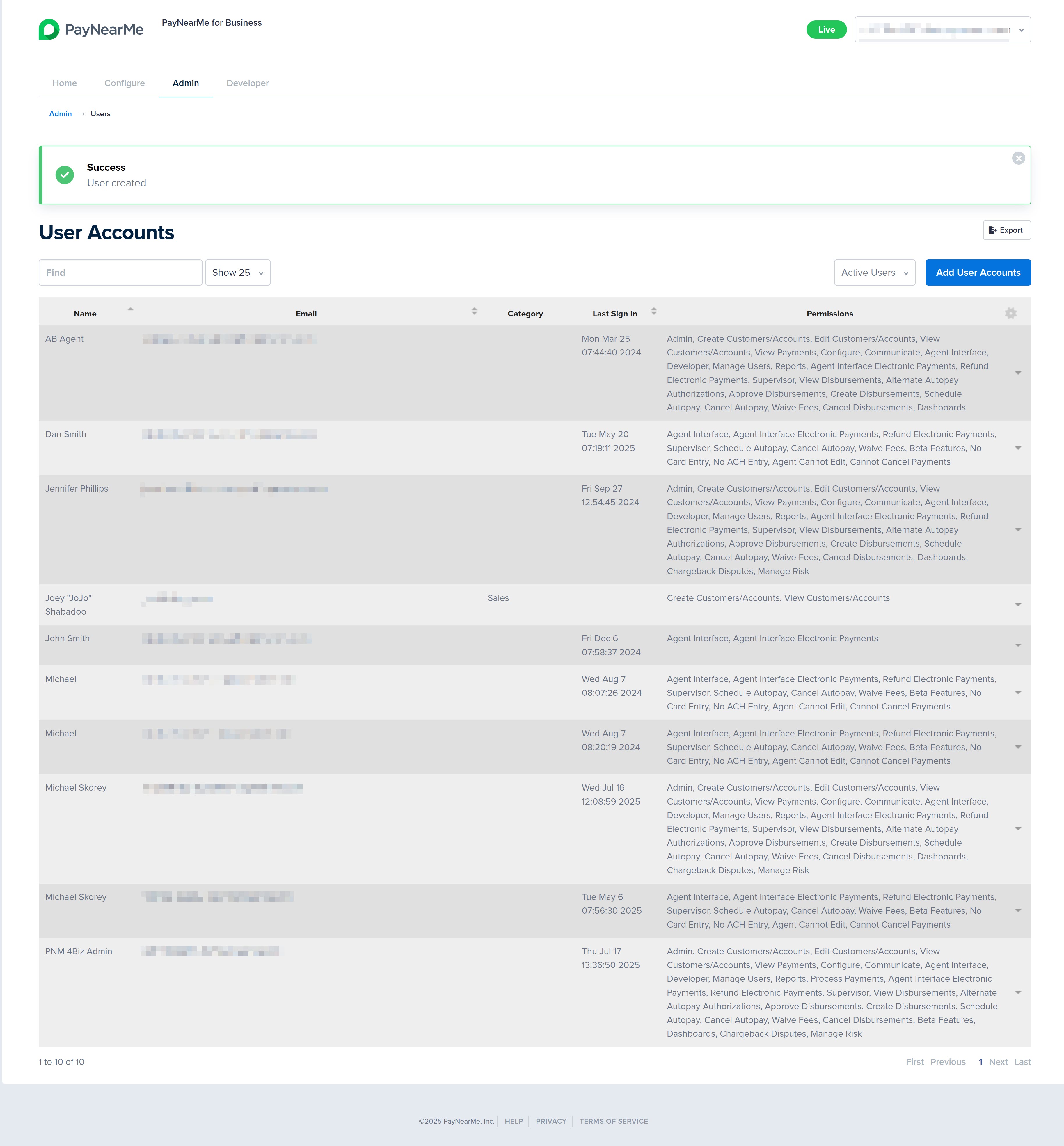Export the user accounts list
1064x1146 pixels.
click(1006, 230)
